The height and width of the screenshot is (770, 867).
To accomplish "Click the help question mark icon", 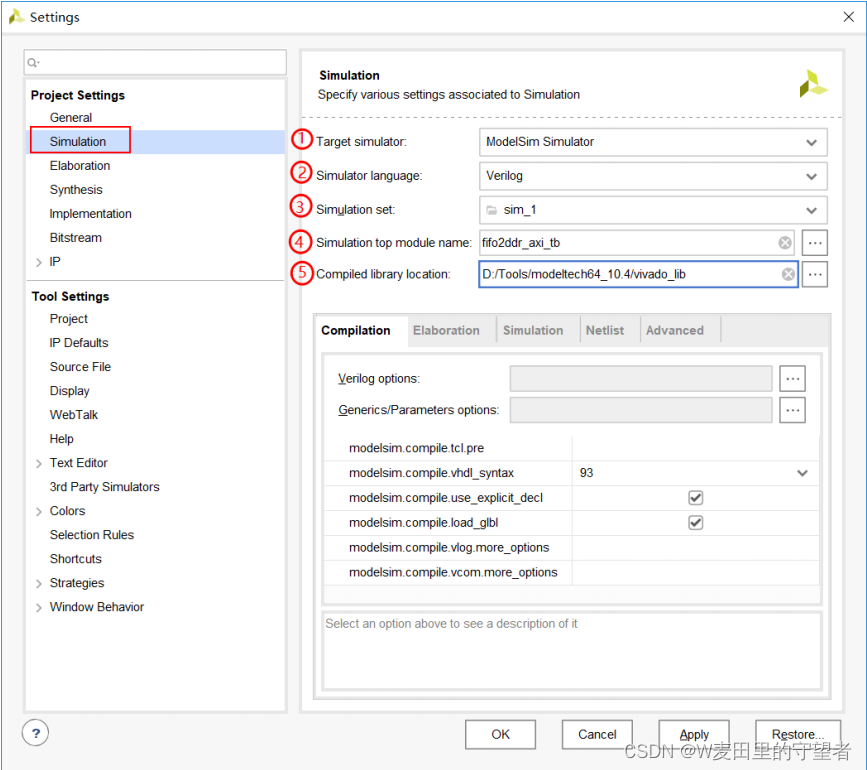I will 35,733.
